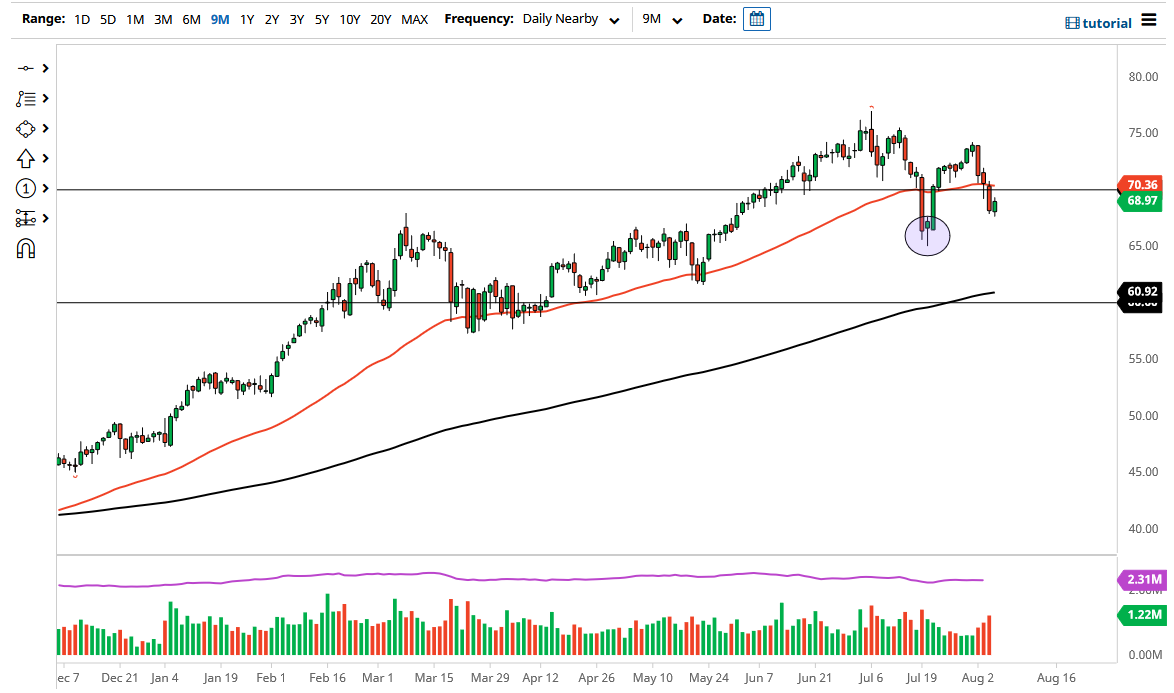Open the hamburger menu
Image resolution: width=1174 pixels, height=693 pixels.
[1149, 19]
